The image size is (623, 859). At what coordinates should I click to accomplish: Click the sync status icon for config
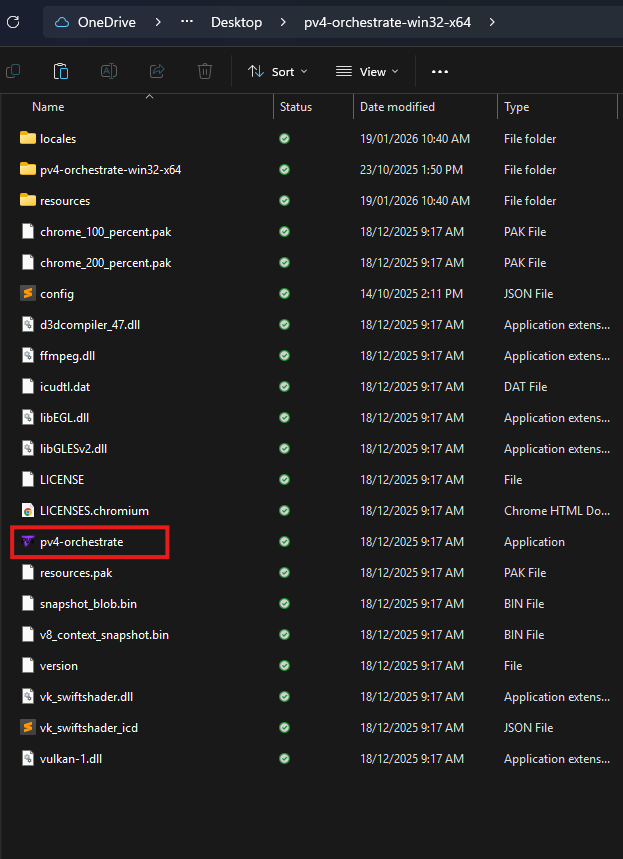[284, 294]
